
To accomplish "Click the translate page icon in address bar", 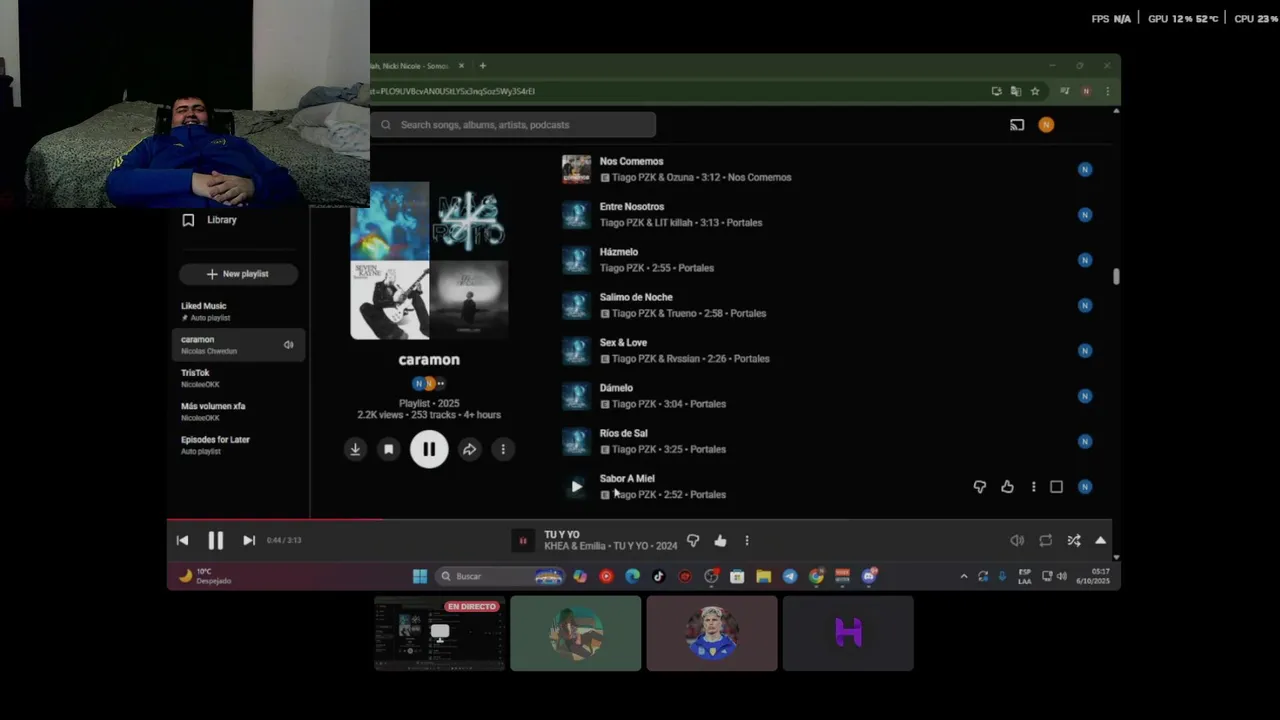I will coord(1016,91).
